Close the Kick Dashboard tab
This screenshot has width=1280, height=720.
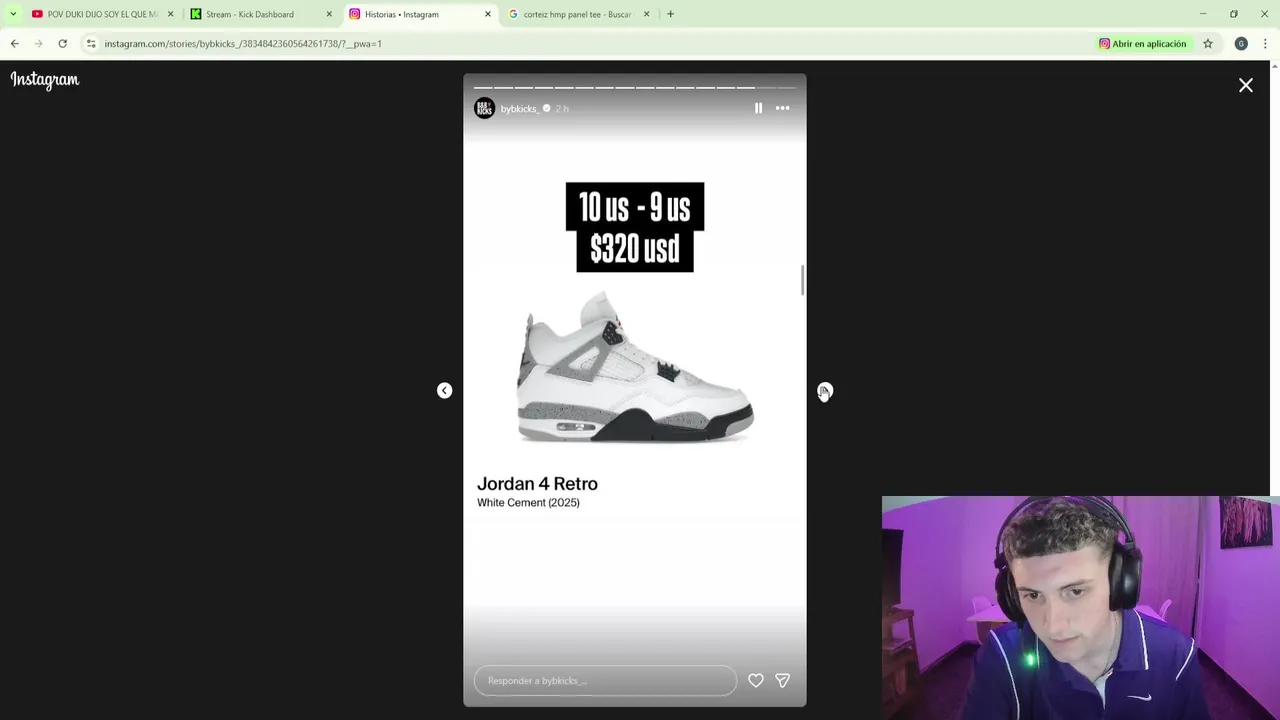click(x=329, y=14)
